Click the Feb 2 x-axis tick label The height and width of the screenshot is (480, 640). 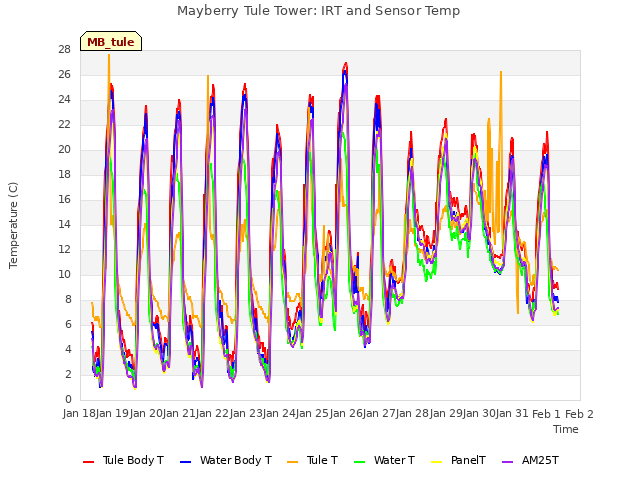click(x=579, y=414)
